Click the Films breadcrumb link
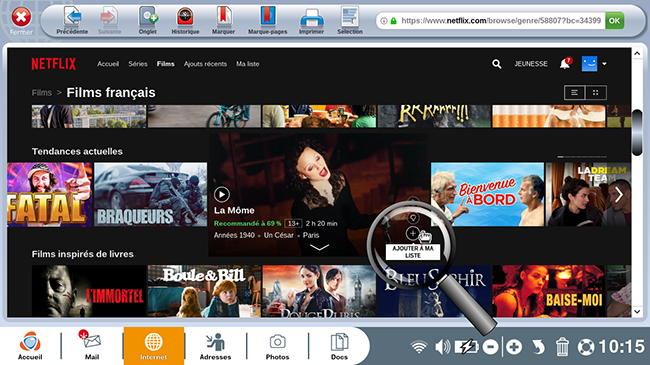 (x=42, y=93)
